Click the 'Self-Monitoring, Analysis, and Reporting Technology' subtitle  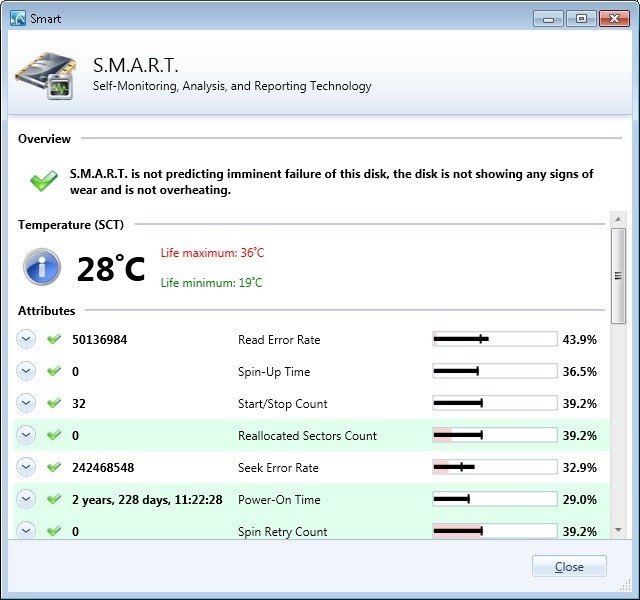coord(232,86)
